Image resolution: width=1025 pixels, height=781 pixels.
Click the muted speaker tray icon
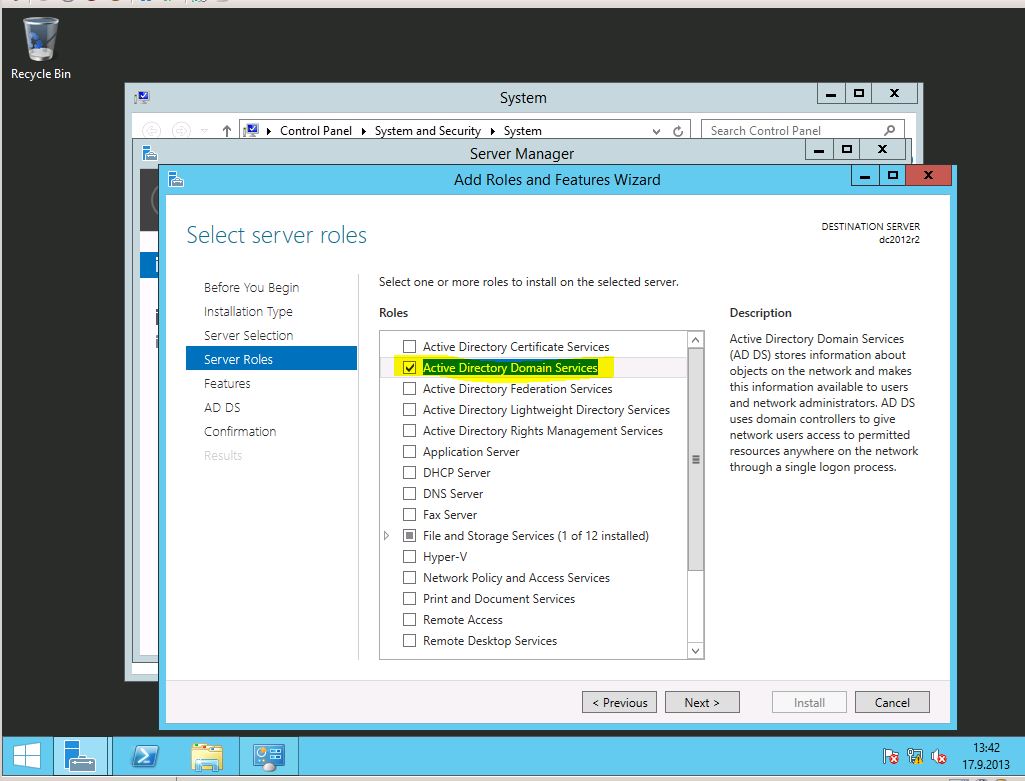(x=939, y=756)
